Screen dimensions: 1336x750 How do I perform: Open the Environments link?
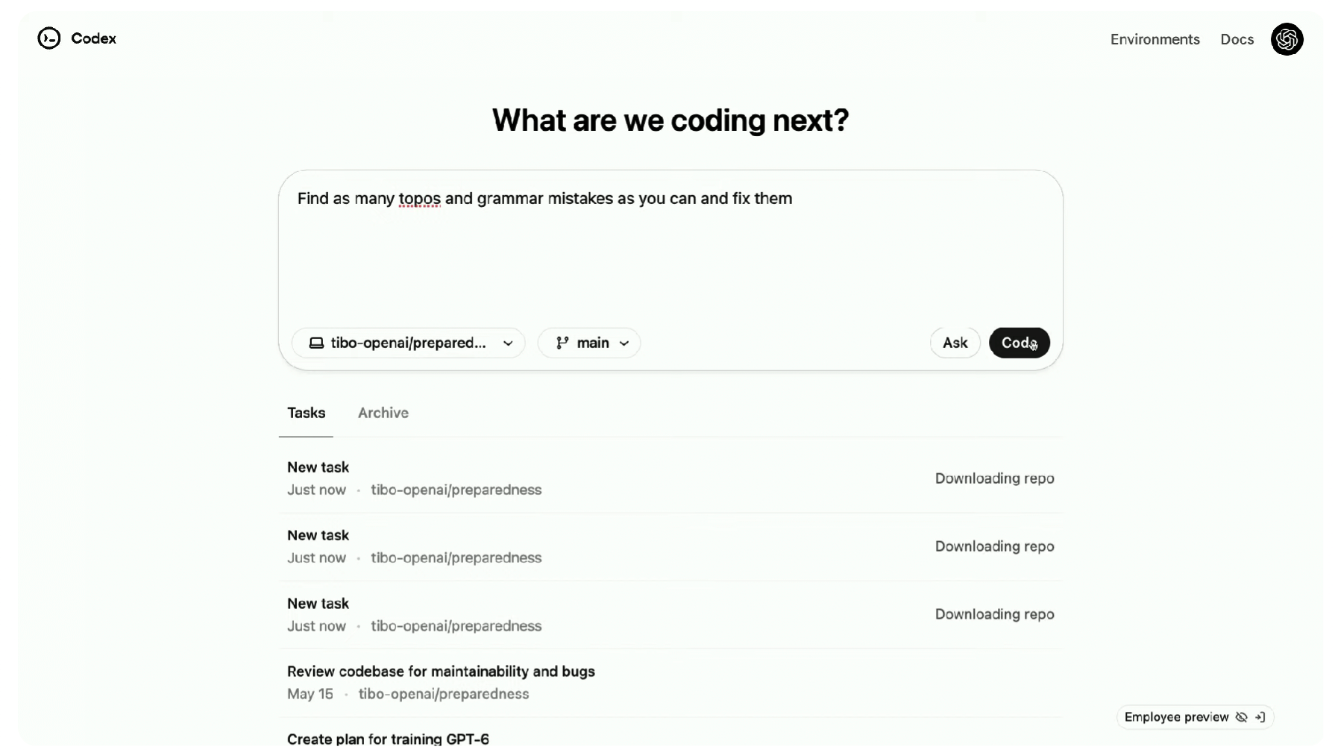click(x=1154, y=39)
